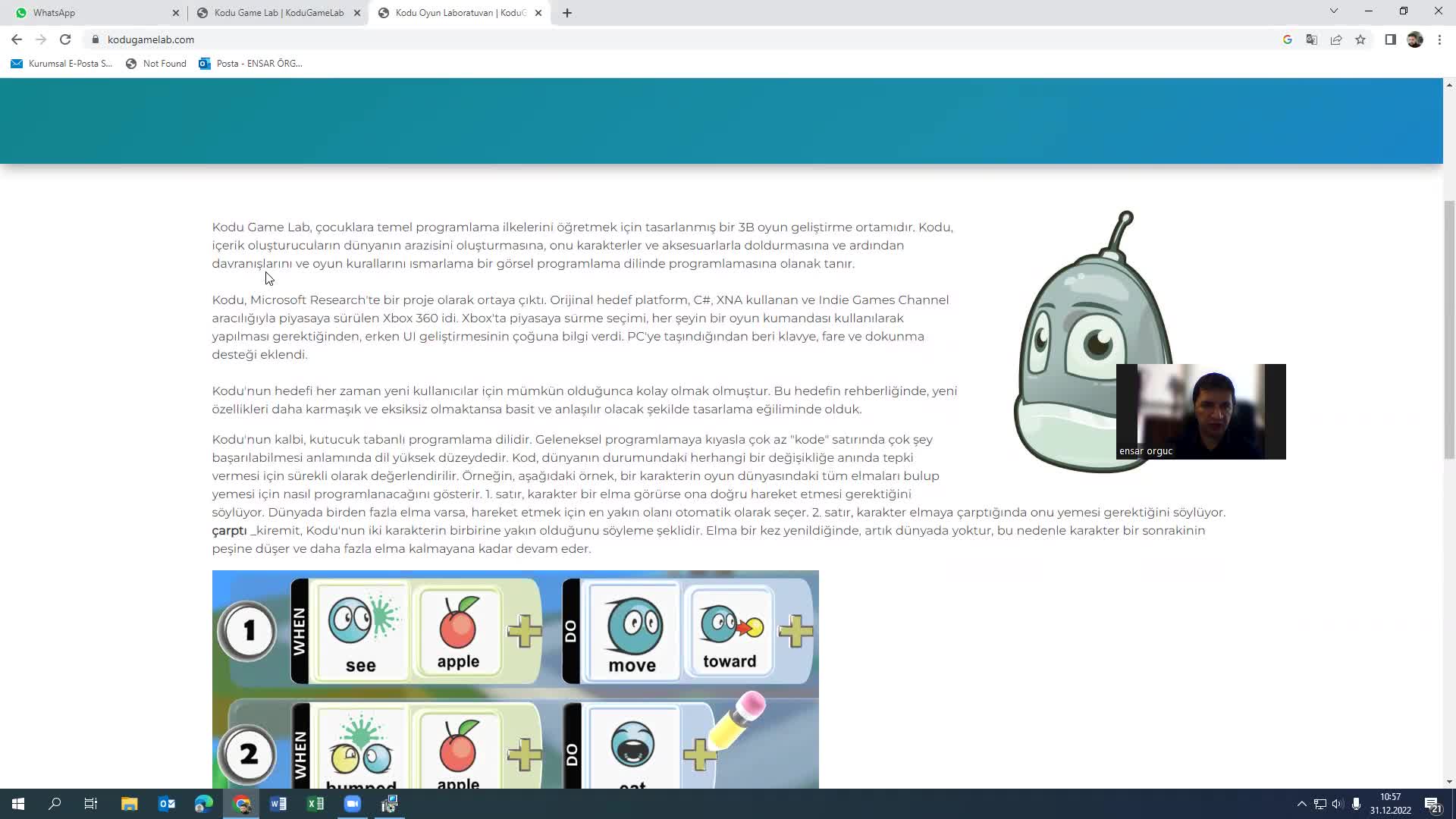Open Windows taskbar search
1456x819 pixels.
(x=55, y=804)
